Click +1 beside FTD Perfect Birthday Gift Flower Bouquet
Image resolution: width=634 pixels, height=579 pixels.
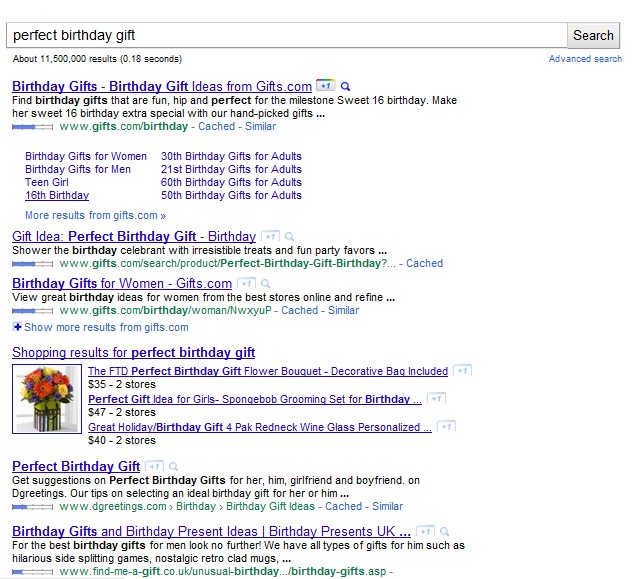tap(463, 370)
